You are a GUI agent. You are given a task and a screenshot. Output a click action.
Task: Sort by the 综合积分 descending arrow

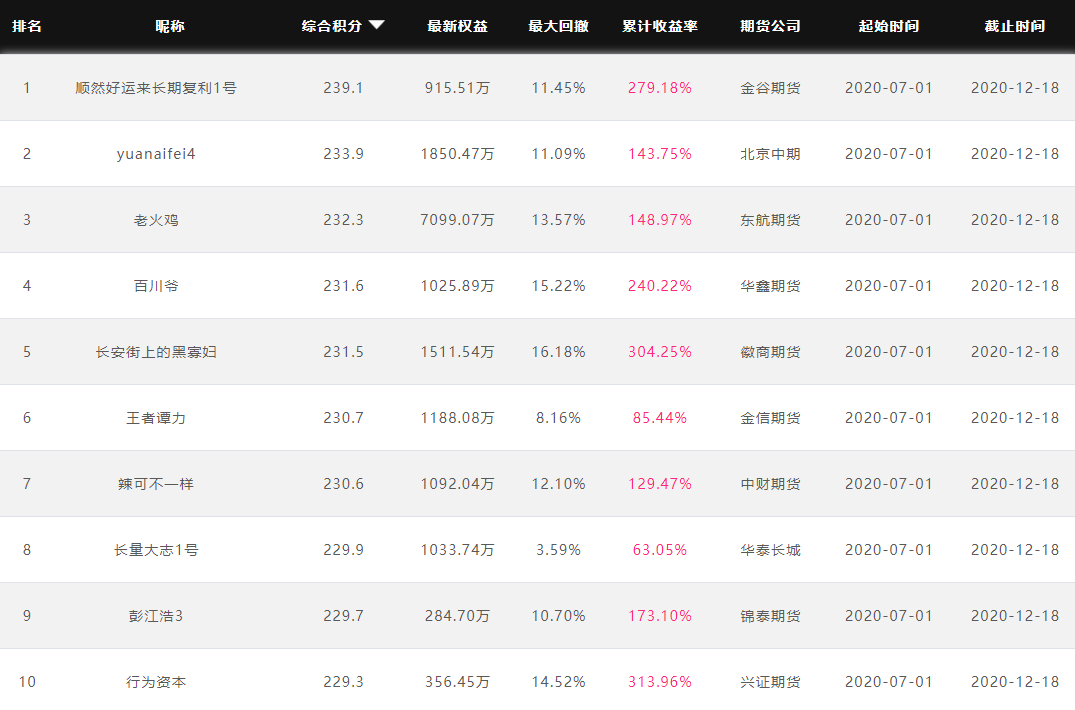point(376,25)
